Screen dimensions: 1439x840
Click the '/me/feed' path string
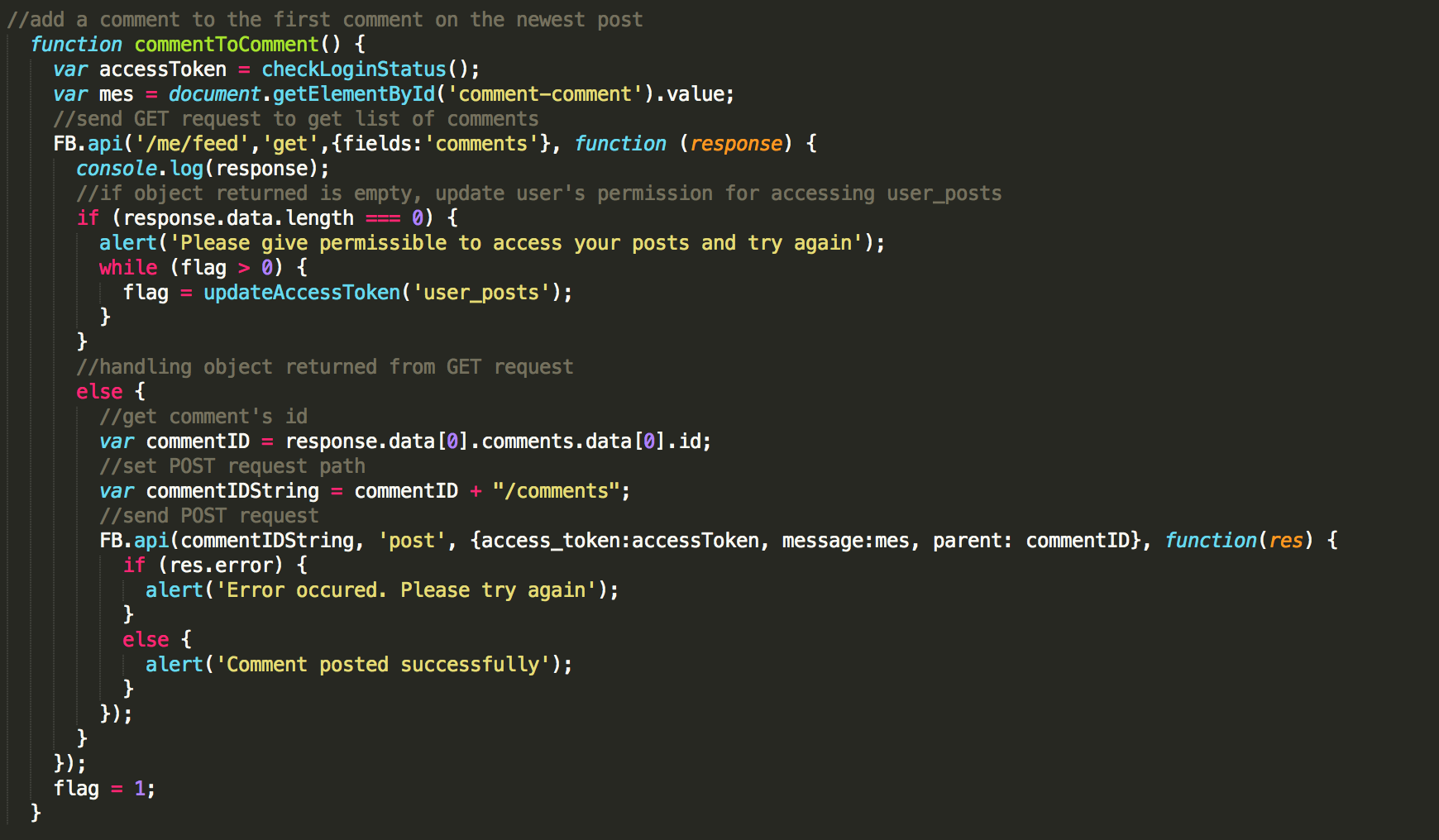pos(192,144)
